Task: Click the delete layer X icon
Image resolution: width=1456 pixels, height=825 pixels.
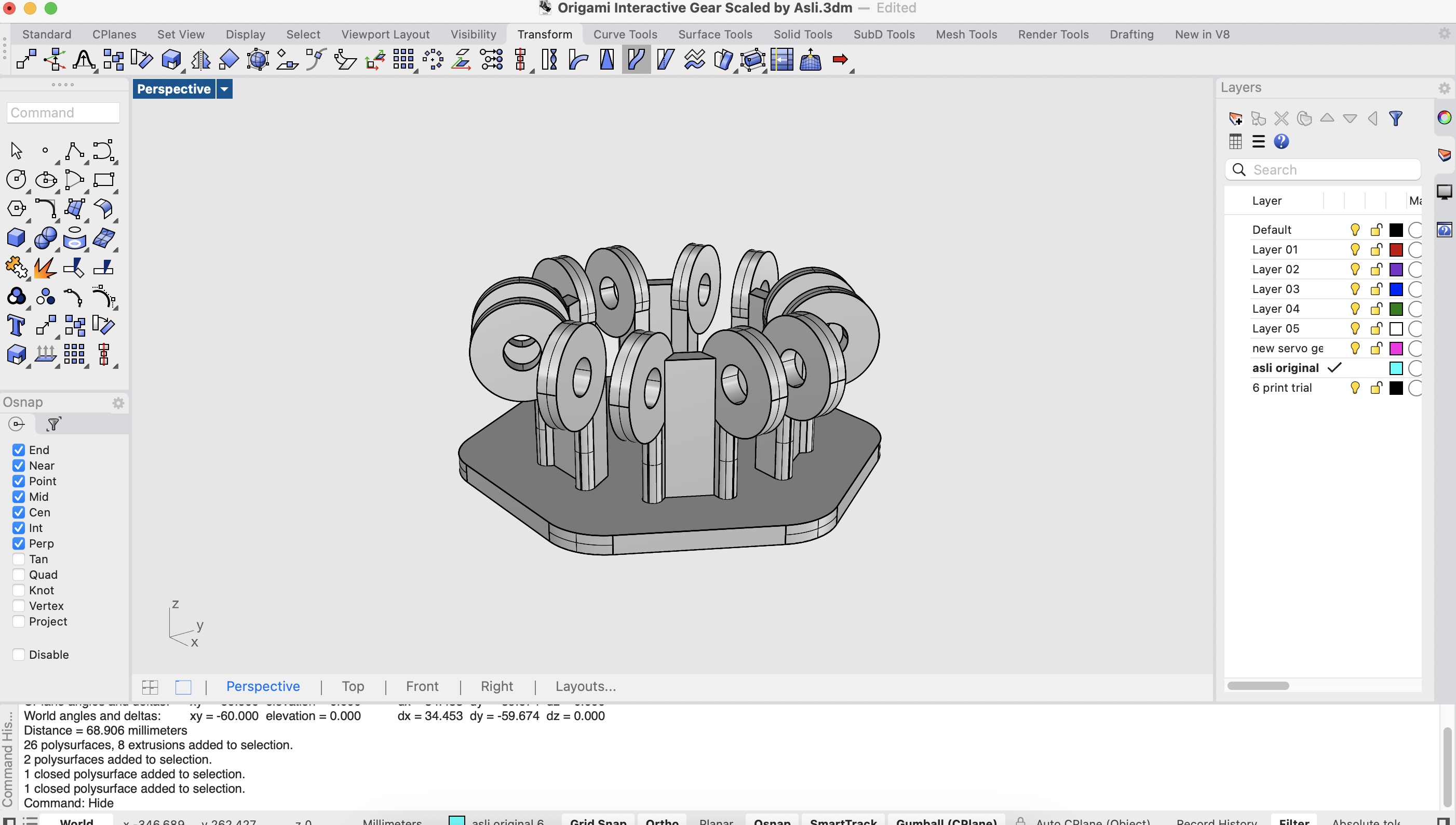Action: point(1281,118)
